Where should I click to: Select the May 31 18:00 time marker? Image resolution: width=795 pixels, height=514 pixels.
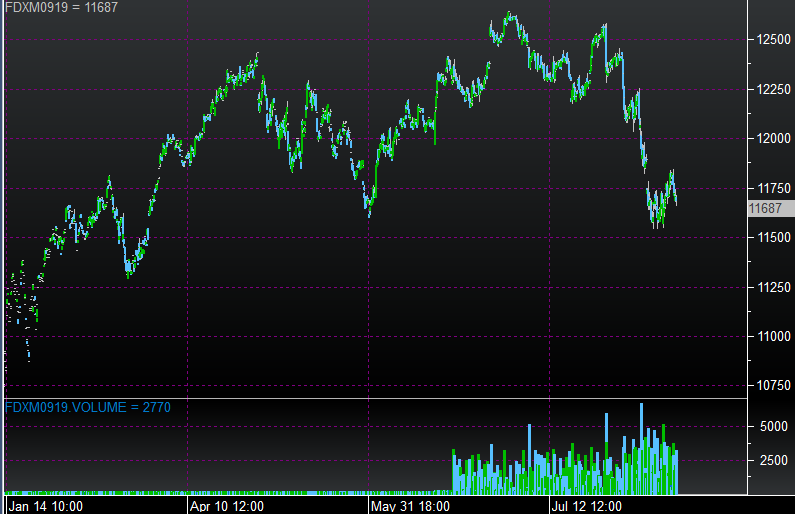(409, 505)
